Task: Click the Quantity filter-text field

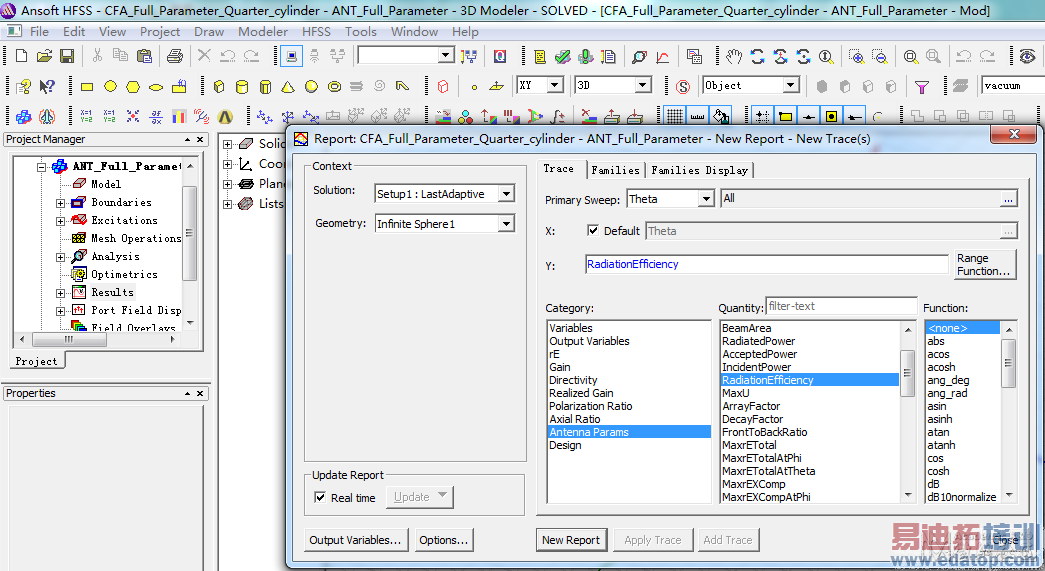Action: tap(841, 306)
